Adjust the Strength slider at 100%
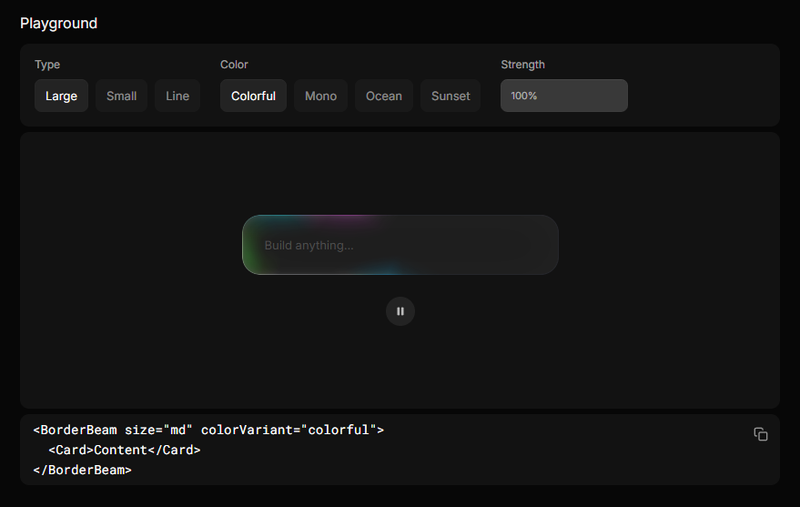Screen dimensions: 800x507 coord(564,95)
